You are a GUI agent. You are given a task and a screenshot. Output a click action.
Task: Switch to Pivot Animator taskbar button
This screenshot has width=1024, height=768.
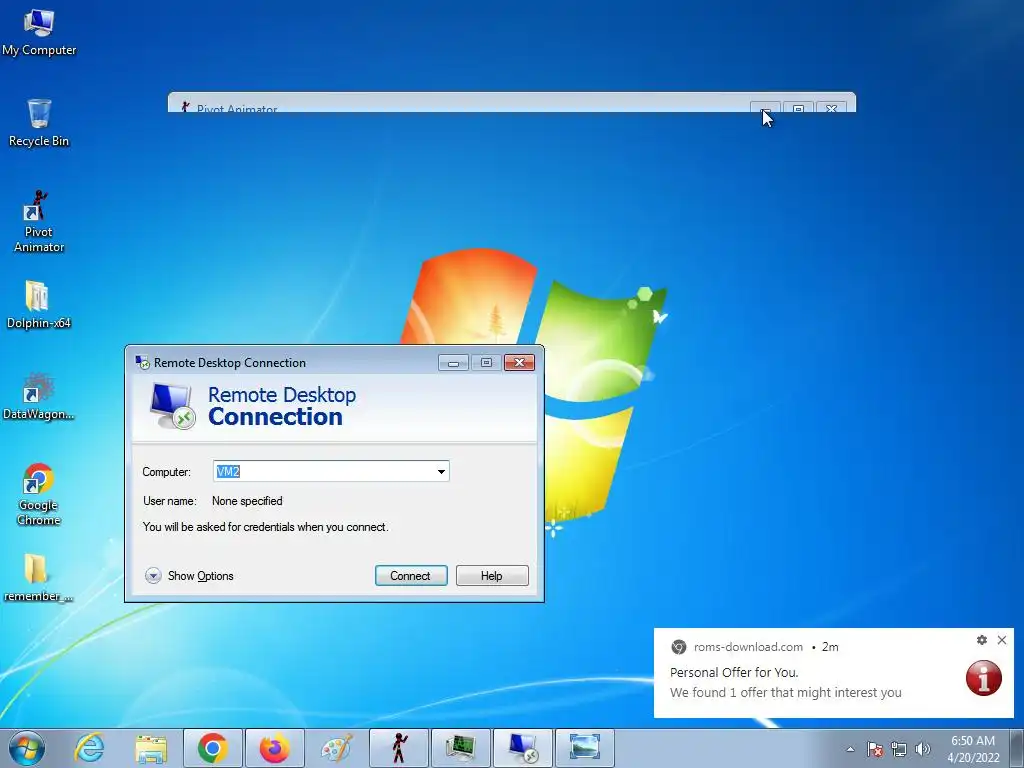click(x=398, y=748)
